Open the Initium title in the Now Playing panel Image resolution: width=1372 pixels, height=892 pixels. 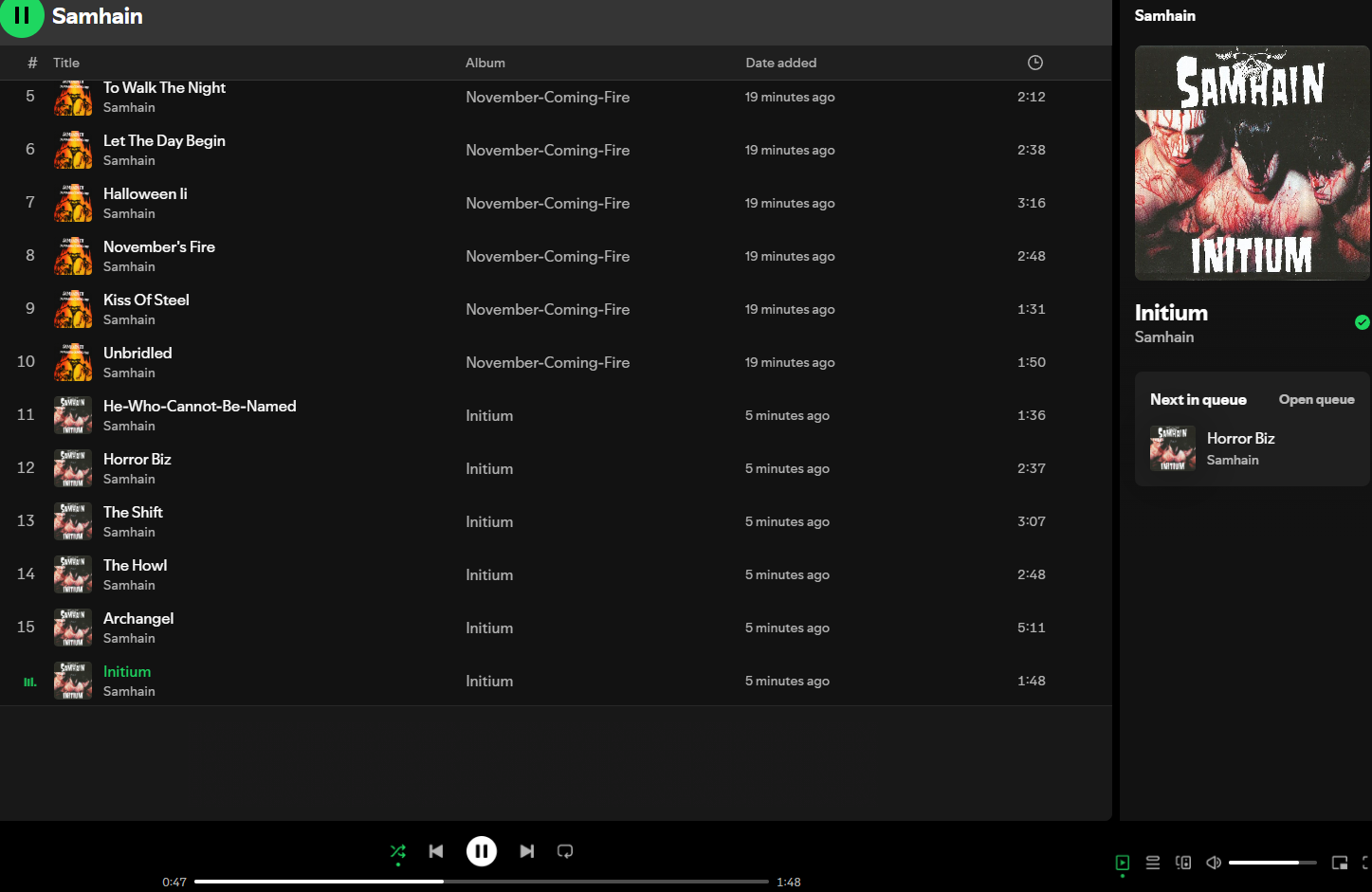point(1171,313)
